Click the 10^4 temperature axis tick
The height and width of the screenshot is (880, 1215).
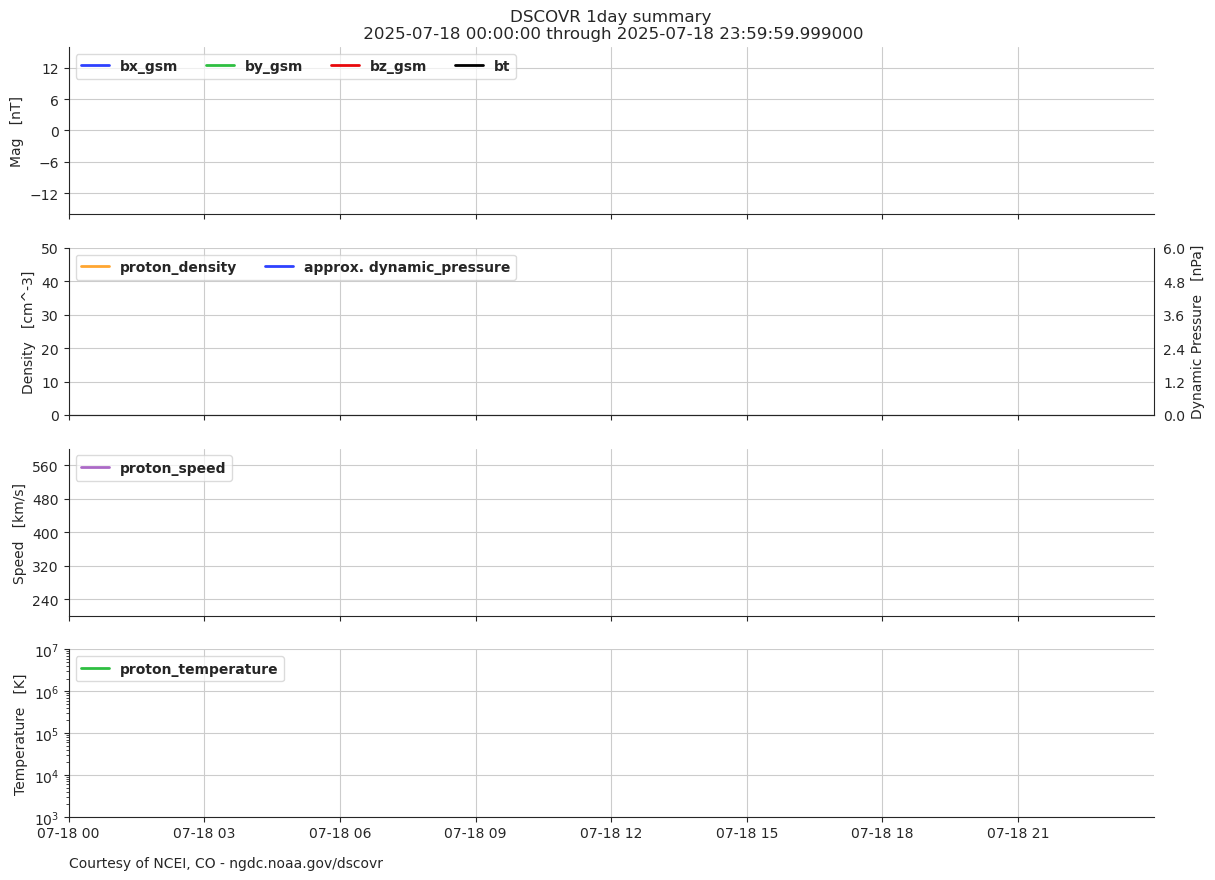click(x=47, y=776)
